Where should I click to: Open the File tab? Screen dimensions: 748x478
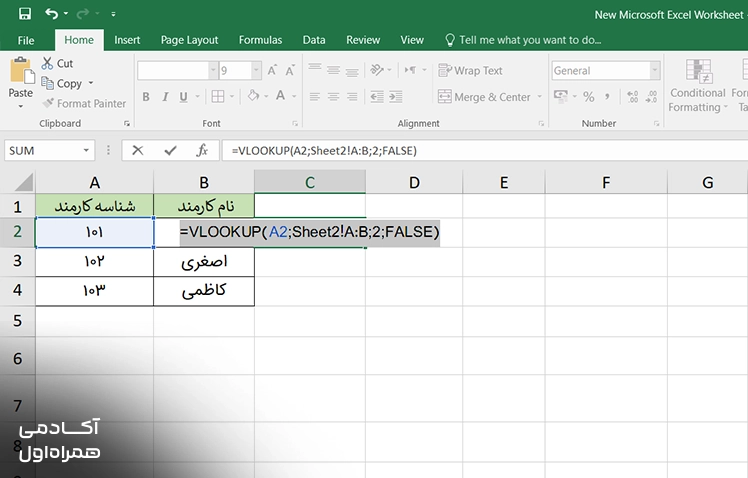(26, 40)
